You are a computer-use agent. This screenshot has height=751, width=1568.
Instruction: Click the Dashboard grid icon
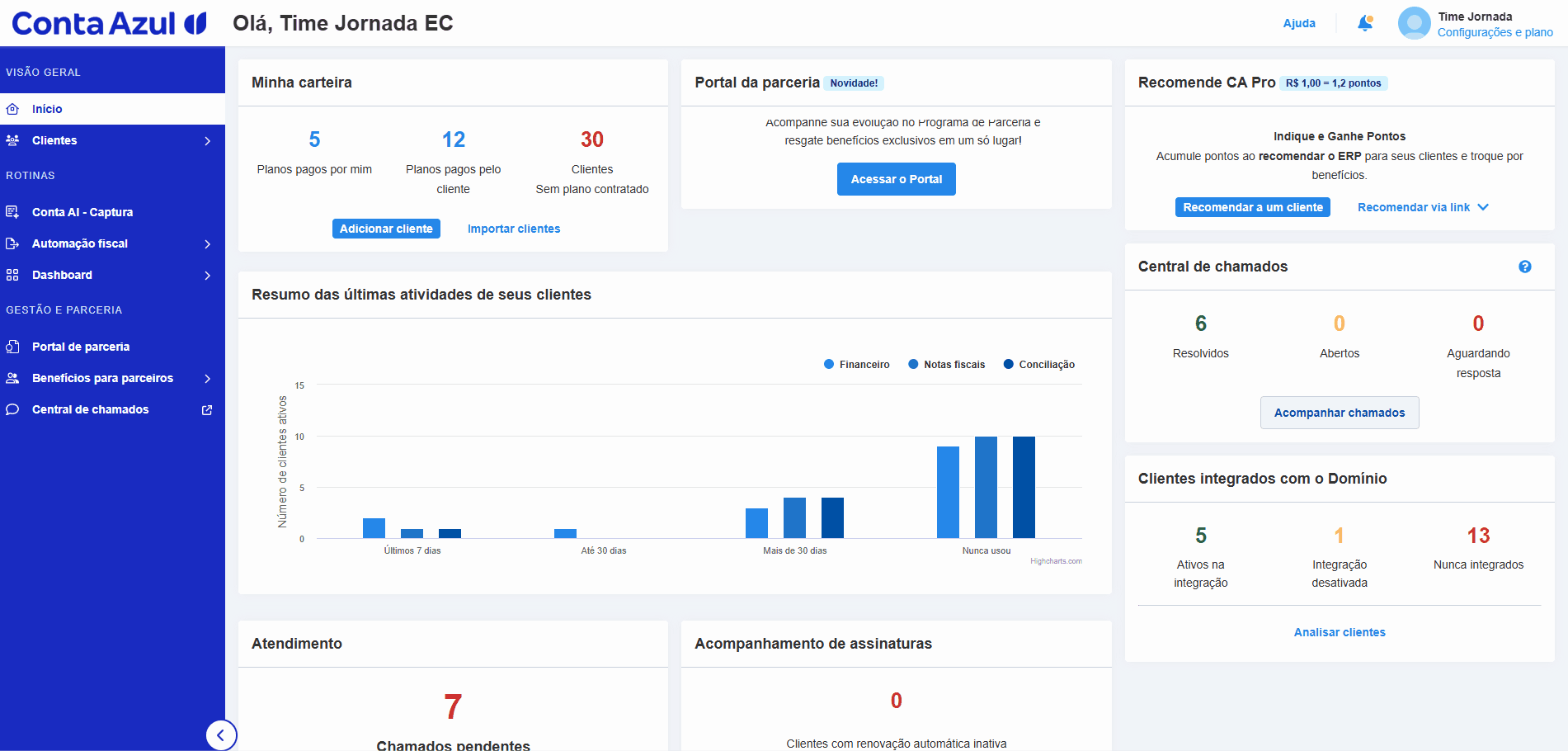(x=12, y=275)
